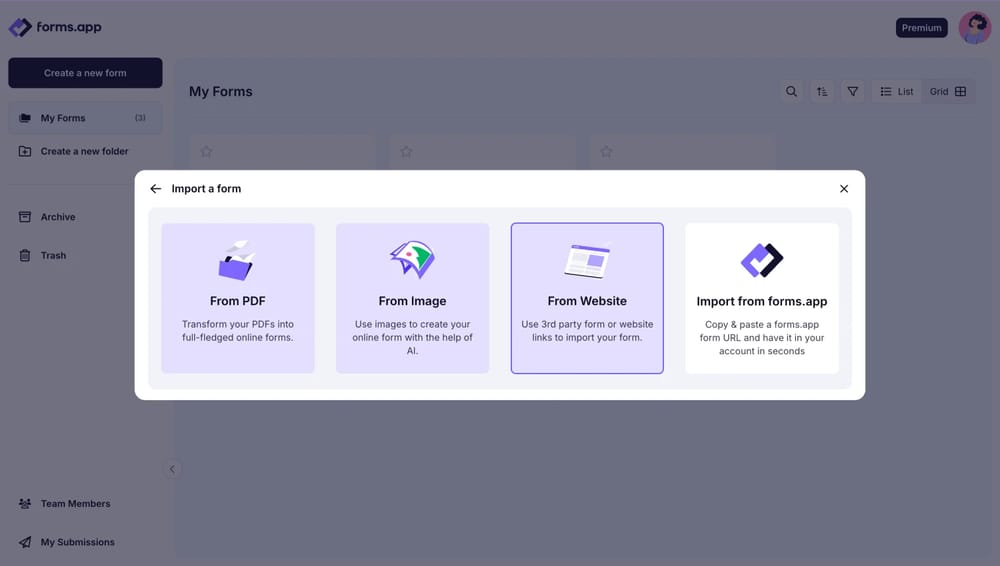1000x566 pixels.
Task: Click the forms.app logo
Action: click(56, 27)
